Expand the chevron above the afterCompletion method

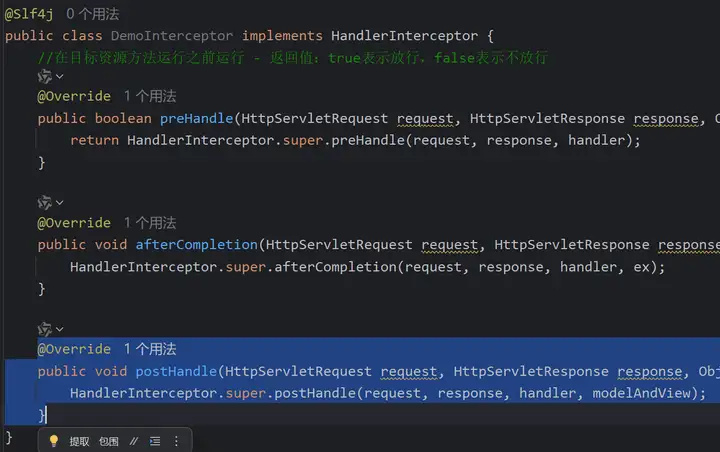(60, 202)
